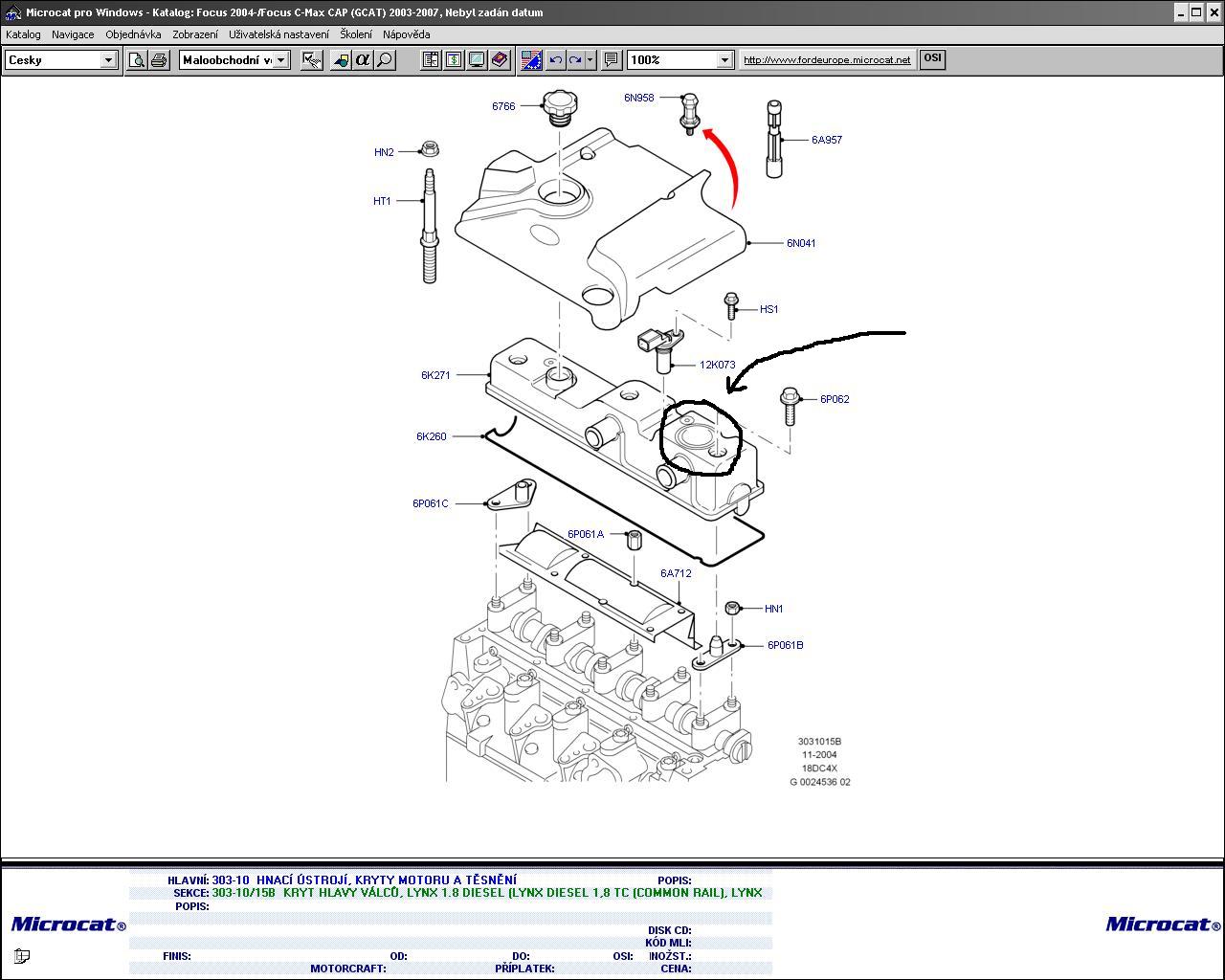1225x980 pixels.
Task: Open the Zobrazení menu
Action: (194, 34)
